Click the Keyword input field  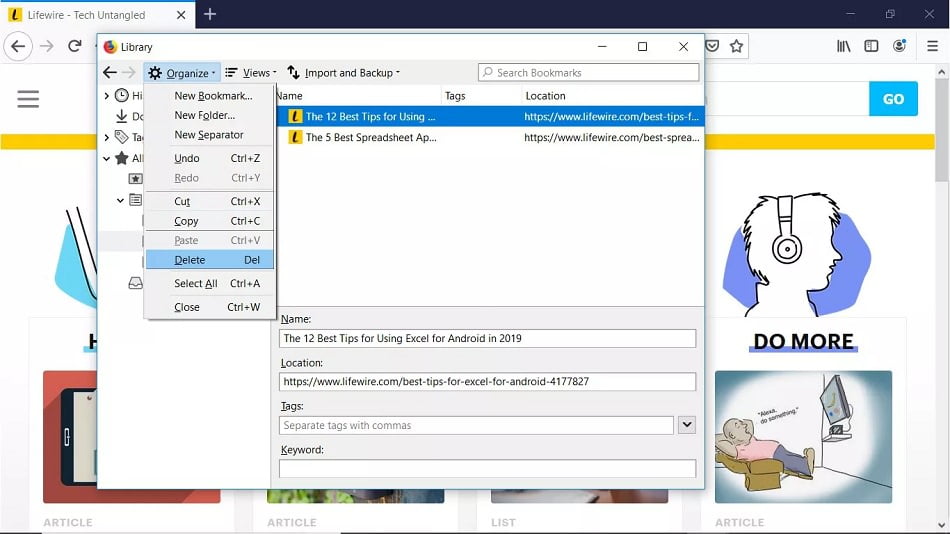point(487,469)
